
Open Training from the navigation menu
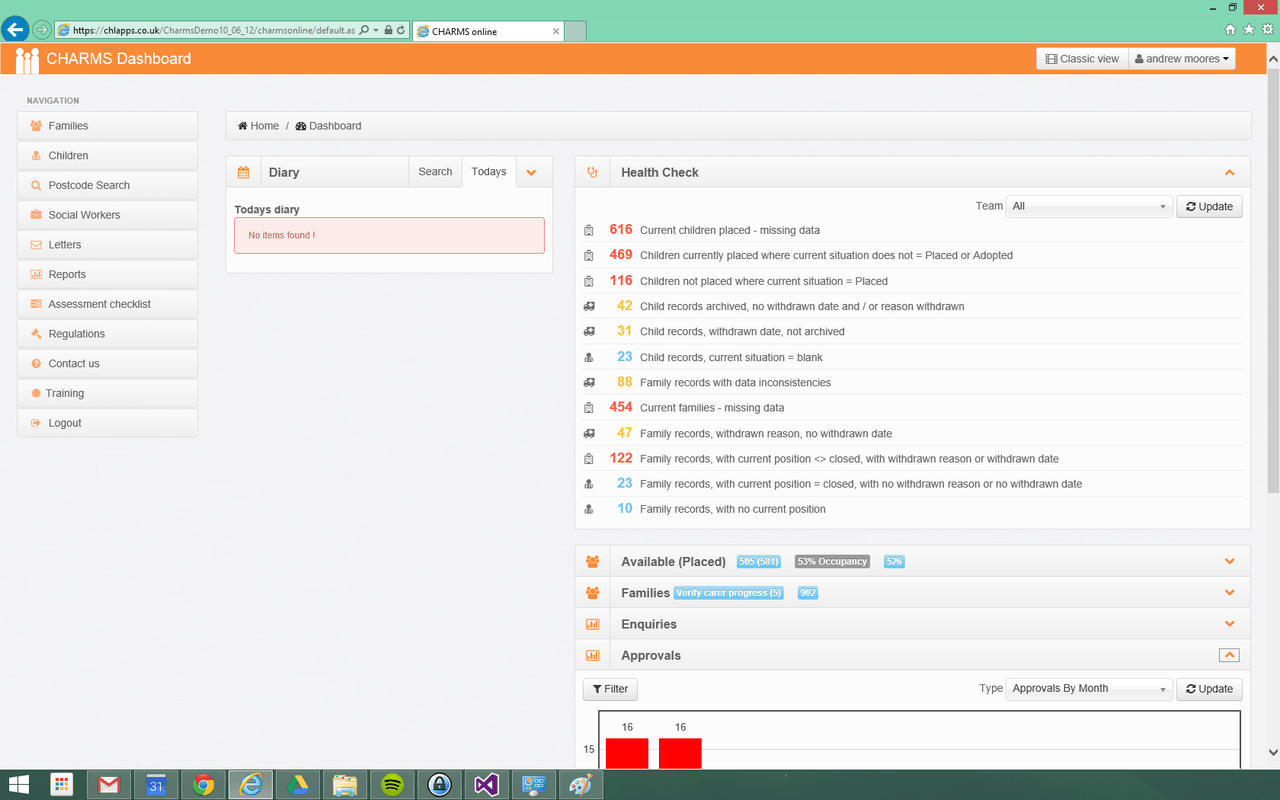tap(107, 393)
